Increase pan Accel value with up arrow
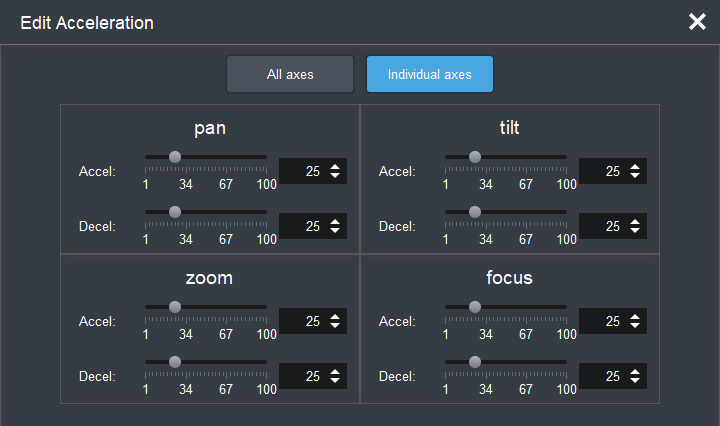 tap(334, 167)
